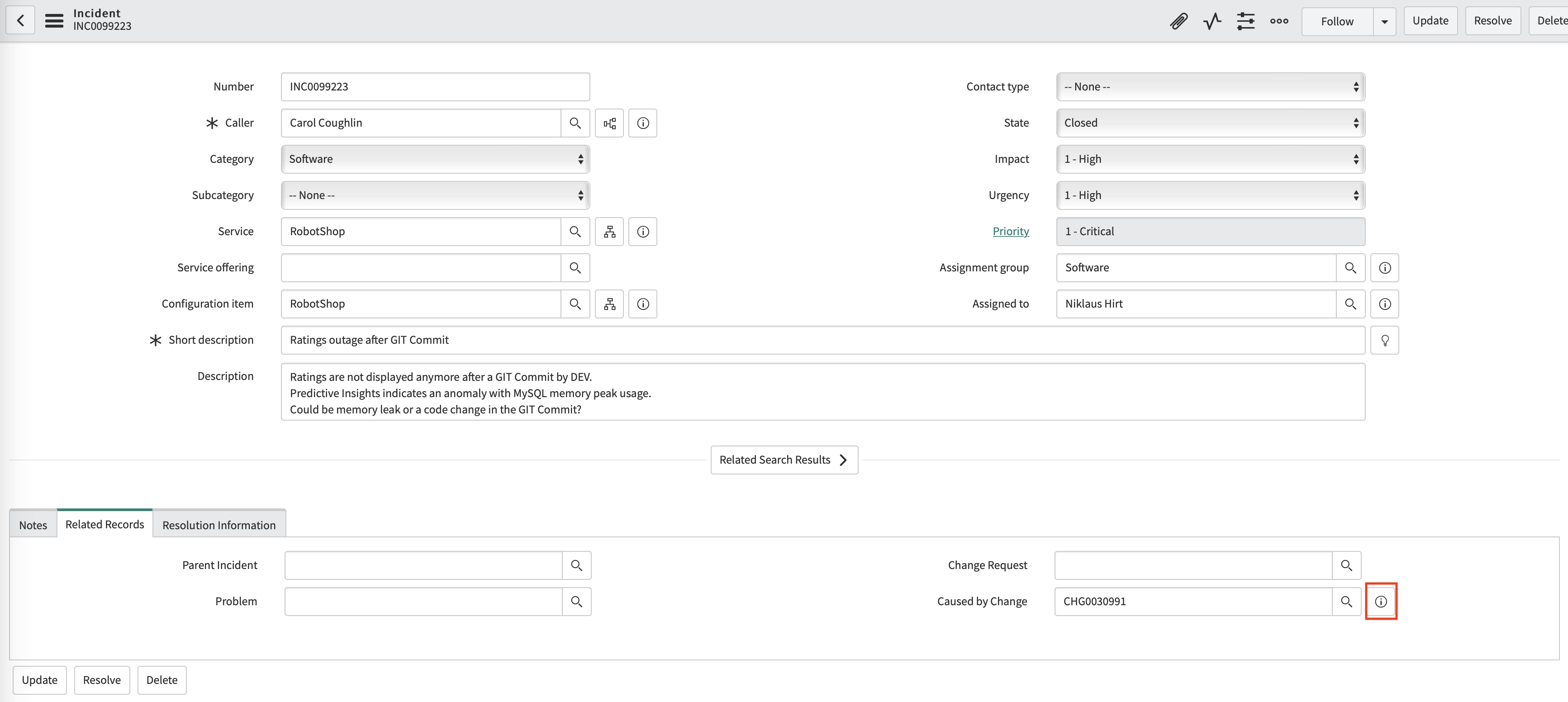Click the bottom Delete button
The height and width of the screenshot is (702, 1568).
pos(162,680)
